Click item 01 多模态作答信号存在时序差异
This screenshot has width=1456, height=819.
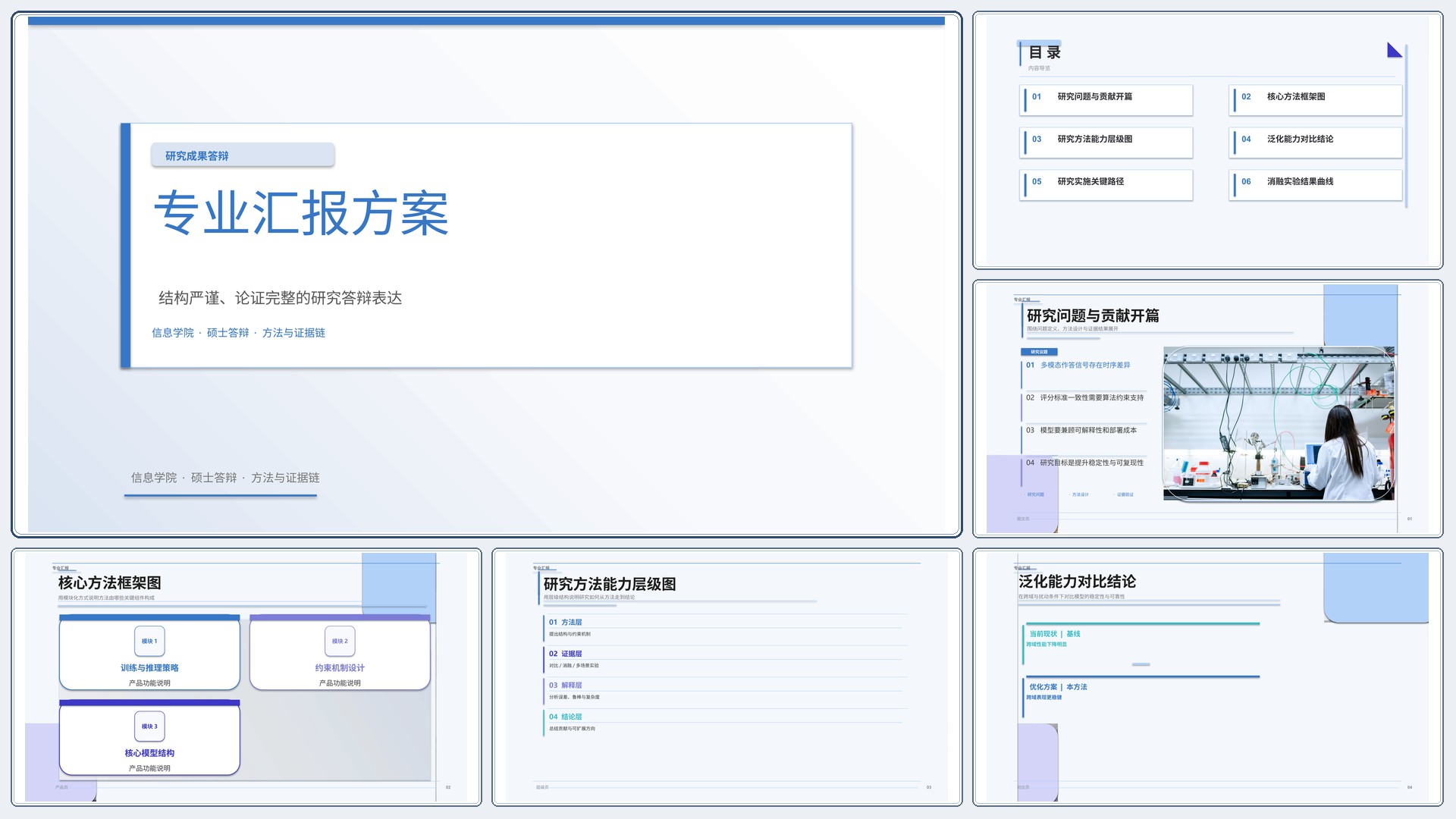(x=1078, y=365)
